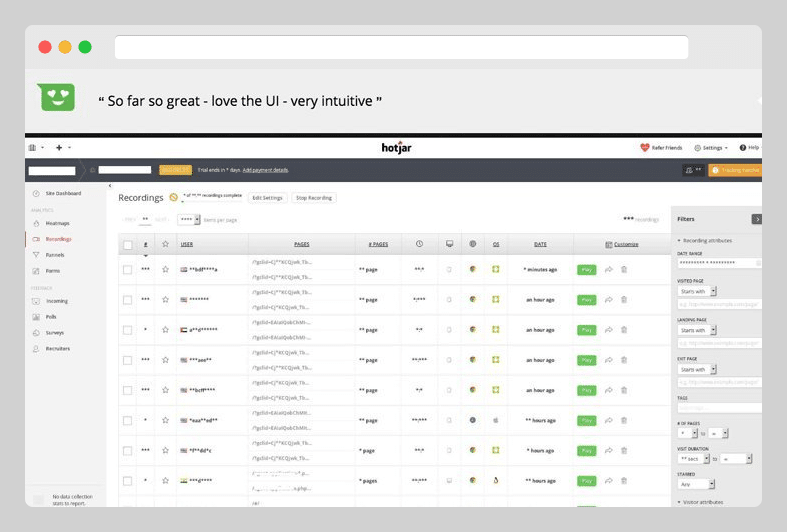Share the recording of ***aee**
Image resolution: width=787 pixels, height=532 pixels.
tap(609, 360)
